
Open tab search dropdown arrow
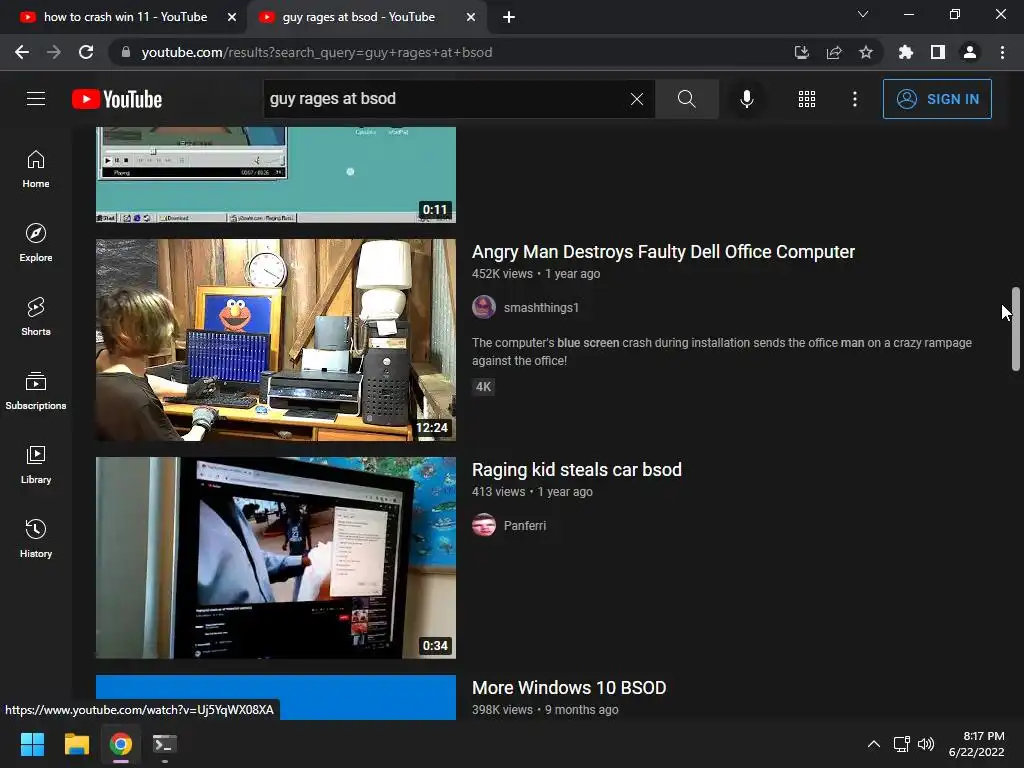point(863,14)
